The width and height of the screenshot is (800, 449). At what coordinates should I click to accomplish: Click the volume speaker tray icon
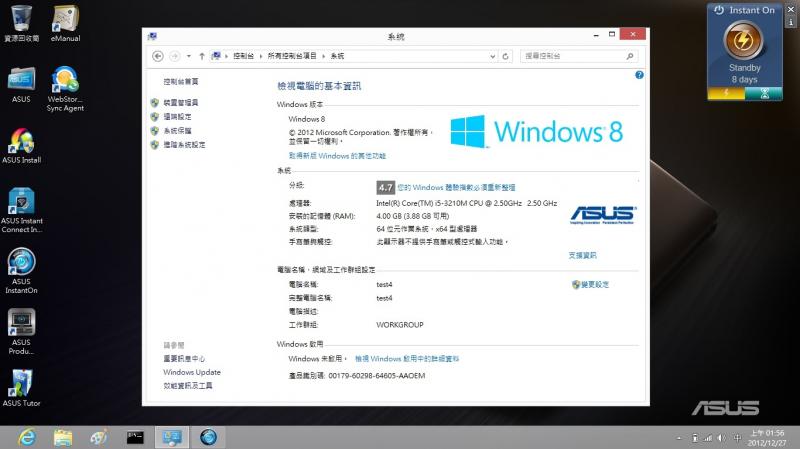721,438
